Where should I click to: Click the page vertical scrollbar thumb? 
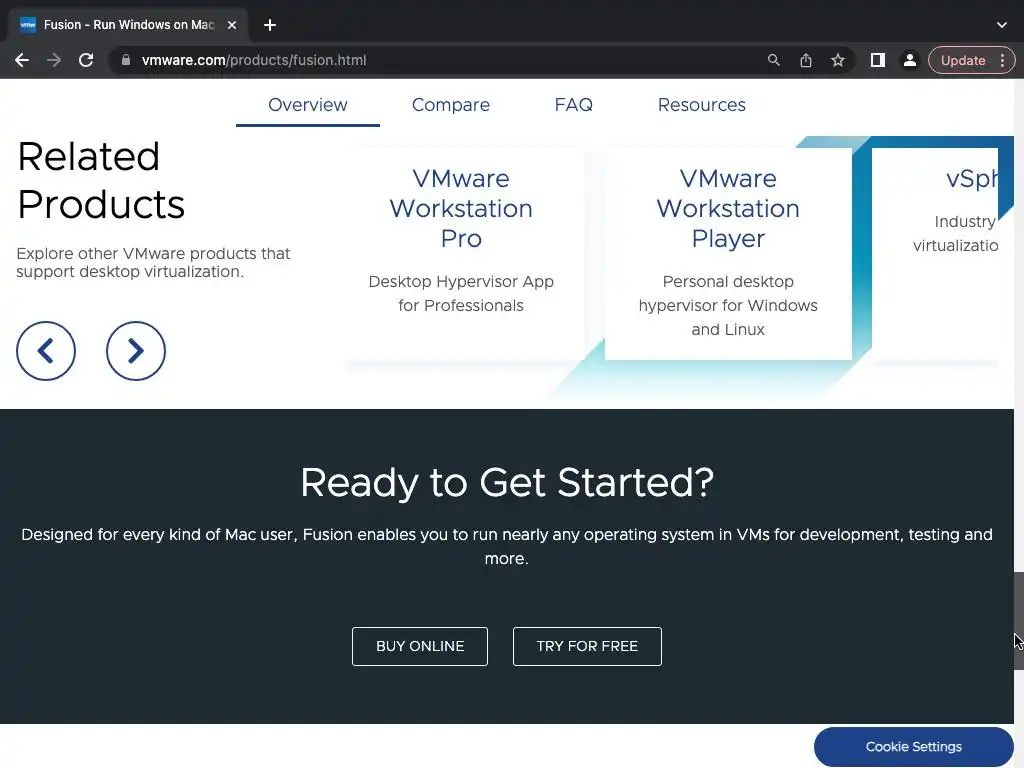(1019, 620)
